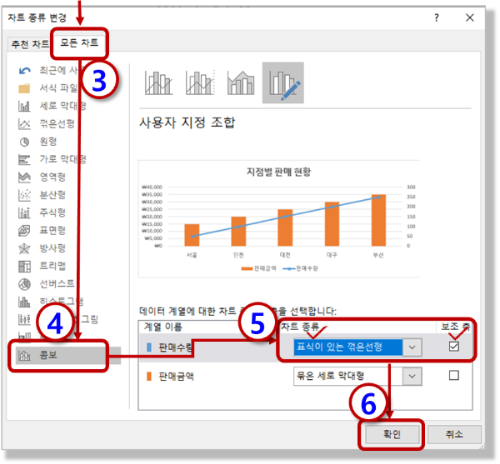Choose the Pie chart icon
Viewport: 500px width, 464px height.
tap(24, 142)
